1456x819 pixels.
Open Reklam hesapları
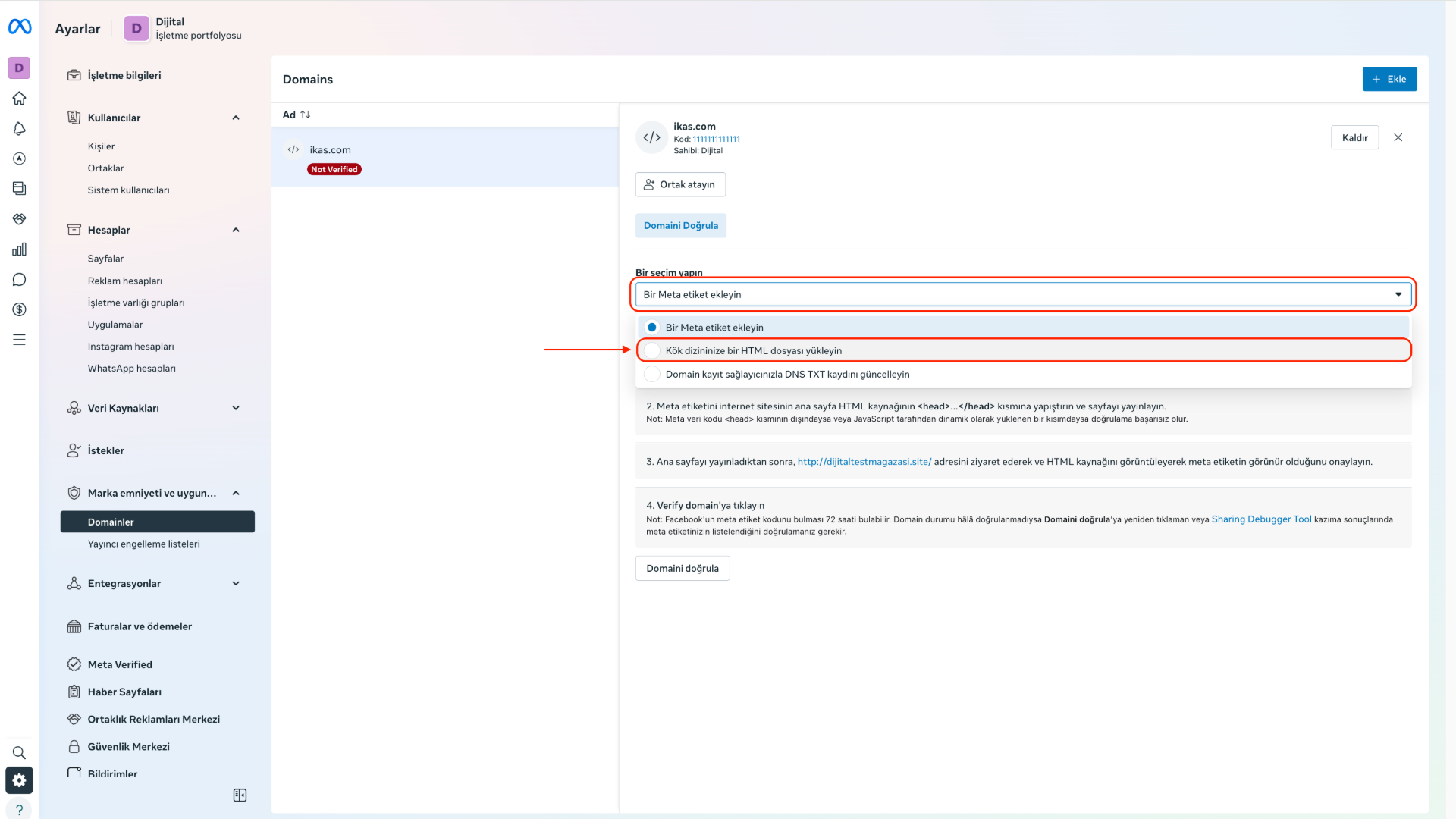[x=125, y=281]
